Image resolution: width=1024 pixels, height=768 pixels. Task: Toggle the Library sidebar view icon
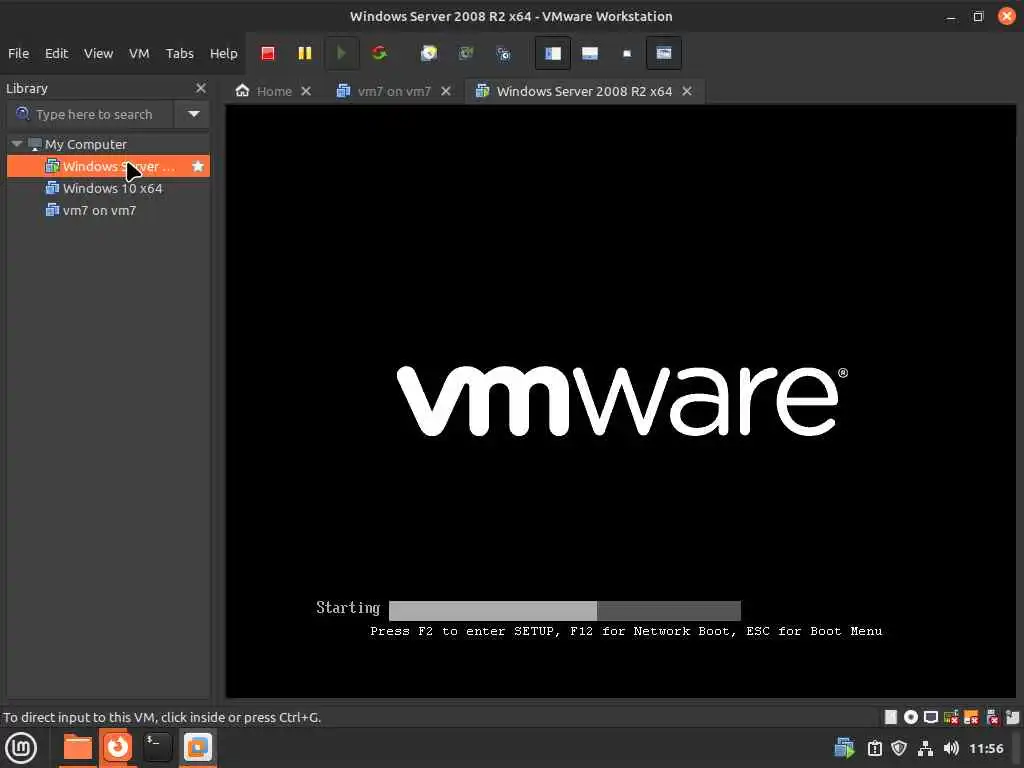[552, 54]
